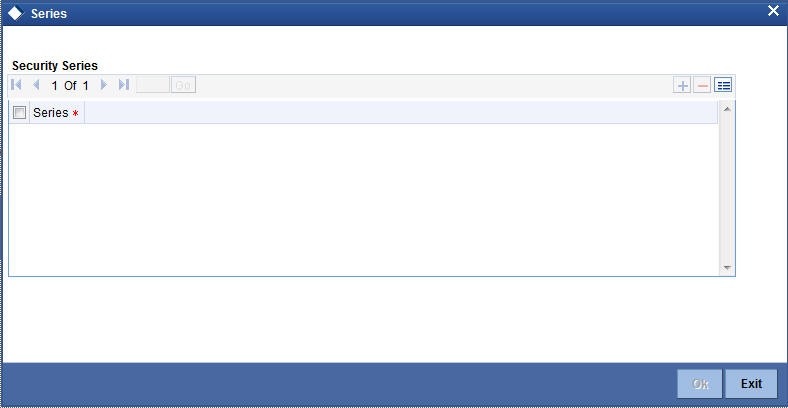
Task: Close the Series dialog with the X
Action: click(773, 11)
